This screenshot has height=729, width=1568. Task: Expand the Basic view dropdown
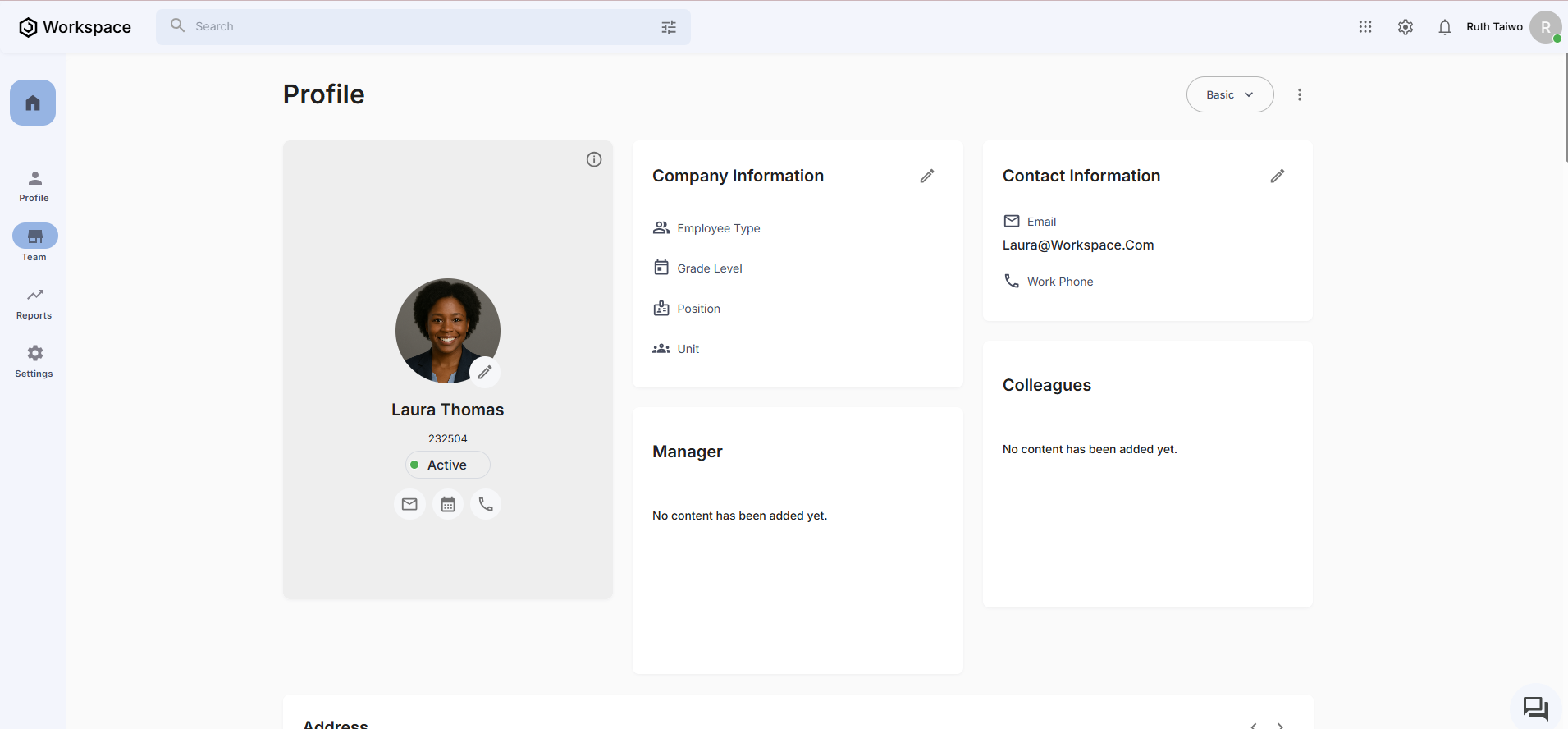coord(1229,94)
